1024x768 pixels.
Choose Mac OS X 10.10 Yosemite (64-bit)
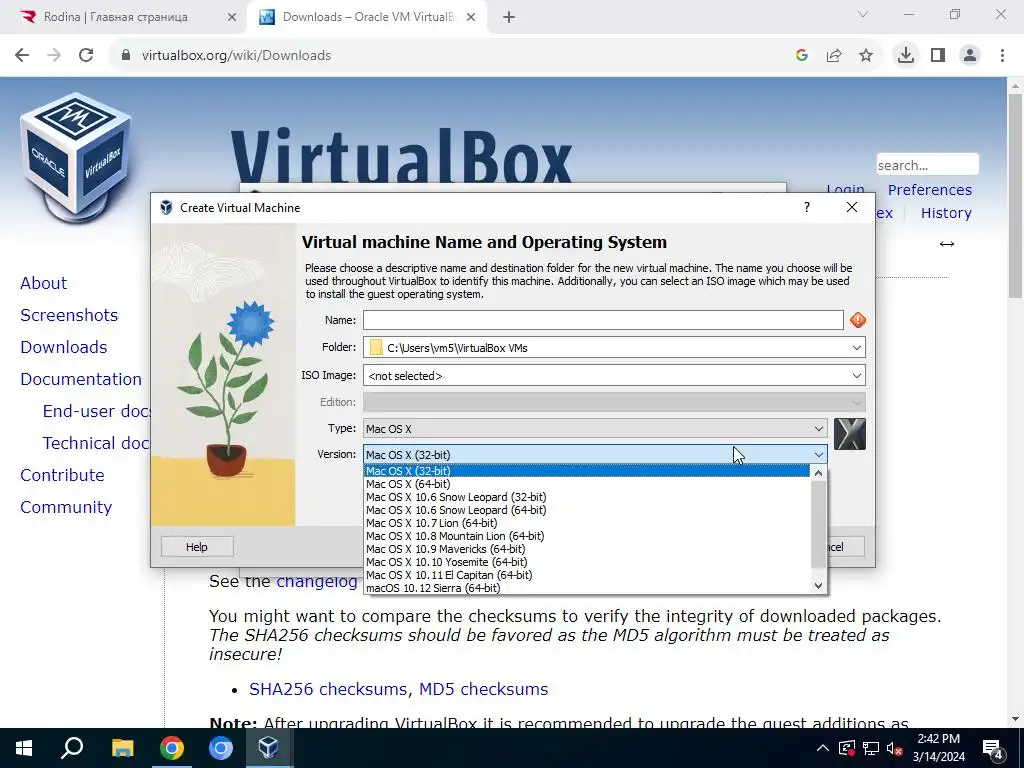pos(586,562)
